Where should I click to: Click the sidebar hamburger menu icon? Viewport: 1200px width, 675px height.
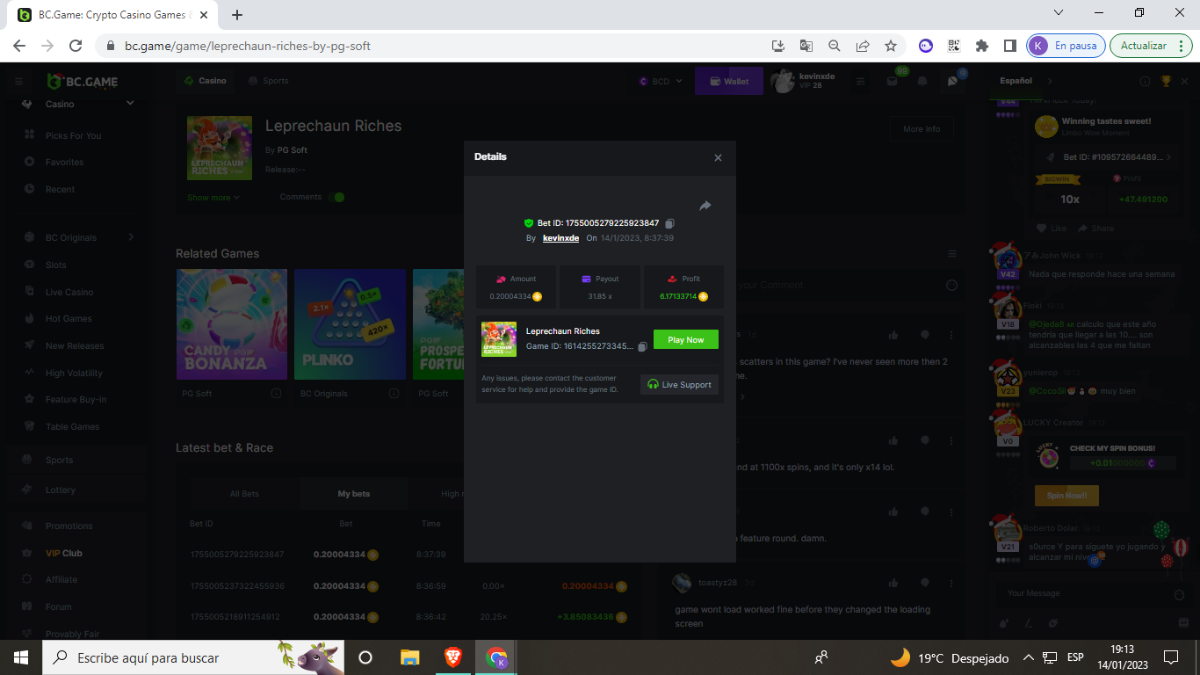point(19,81)
